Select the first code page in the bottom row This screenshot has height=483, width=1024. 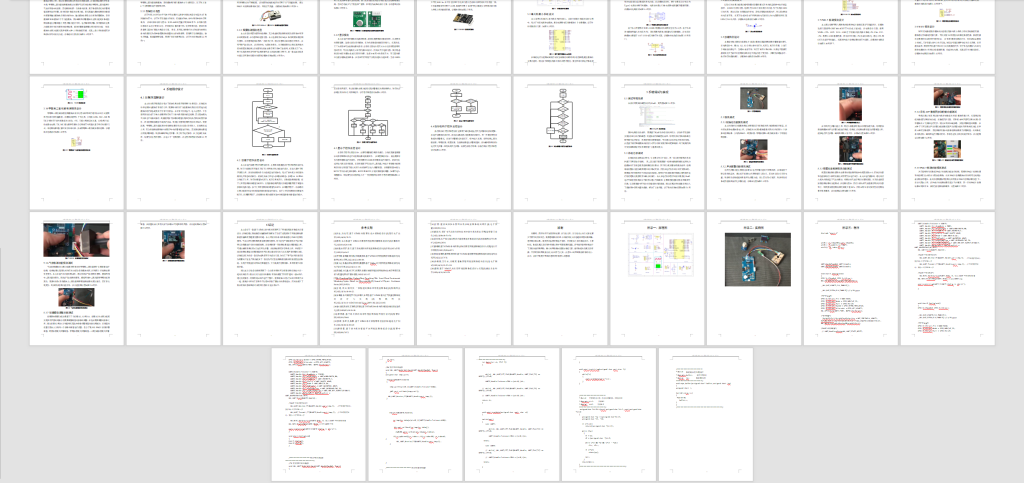(319, 413)
